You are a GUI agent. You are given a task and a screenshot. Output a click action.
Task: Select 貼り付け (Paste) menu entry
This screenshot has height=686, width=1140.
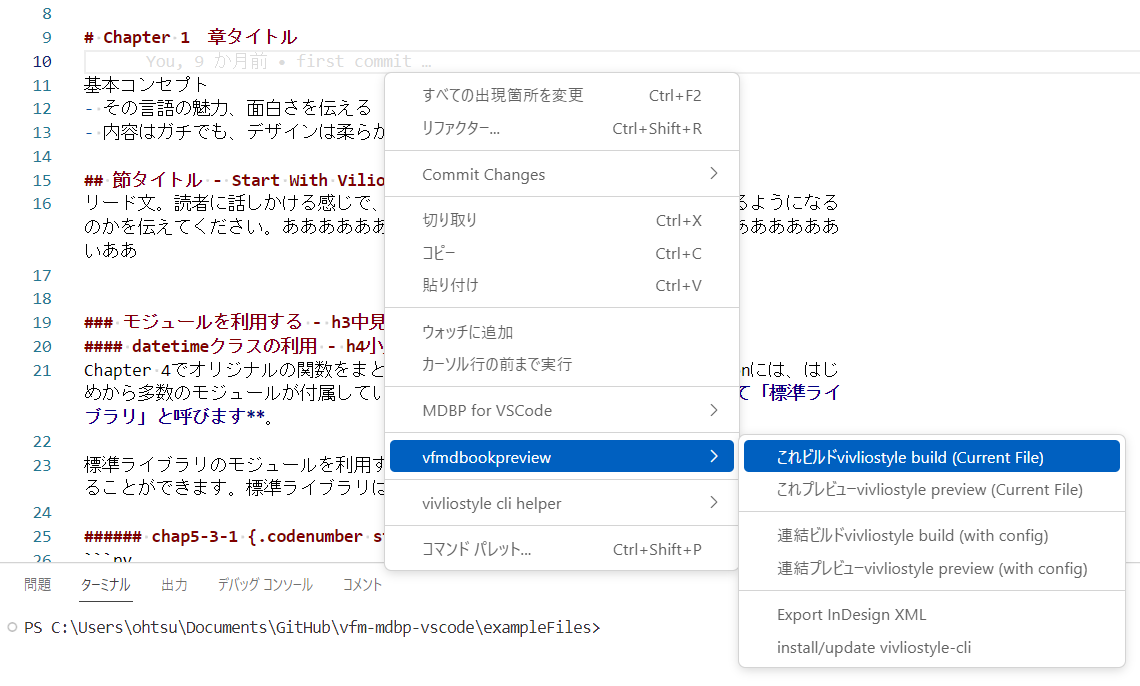[x=561, y=286]
